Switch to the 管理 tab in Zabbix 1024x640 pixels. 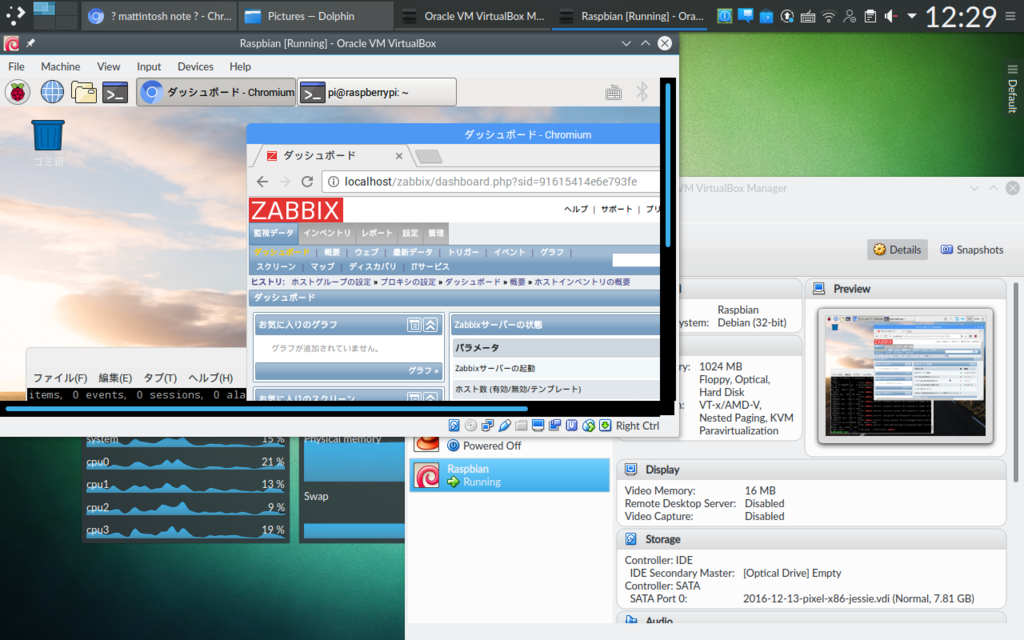tap(436, 233)
